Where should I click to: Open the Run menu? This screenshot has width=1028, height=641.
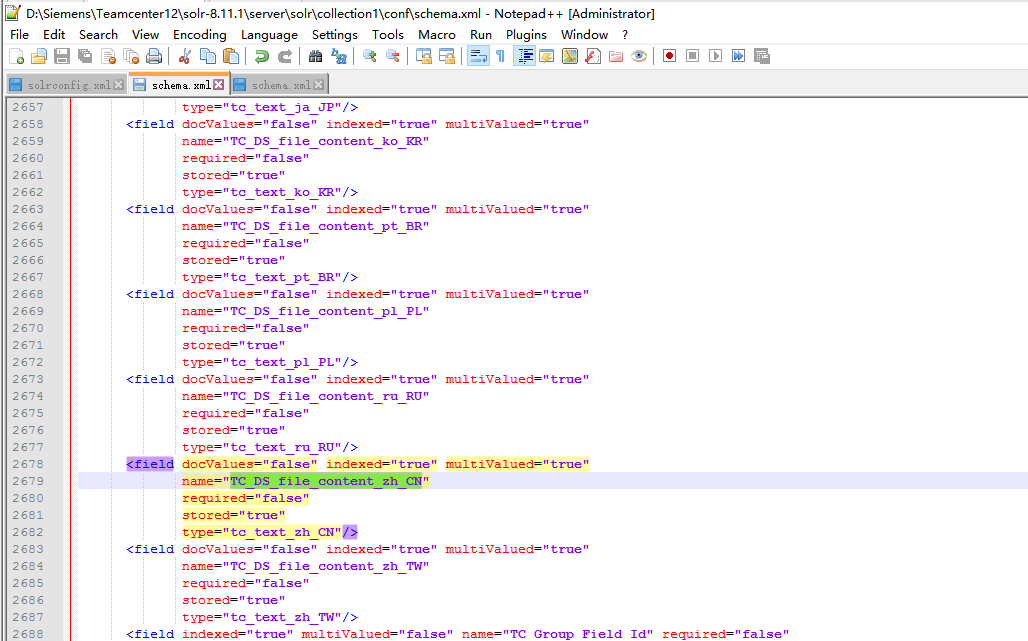point(481,35)
